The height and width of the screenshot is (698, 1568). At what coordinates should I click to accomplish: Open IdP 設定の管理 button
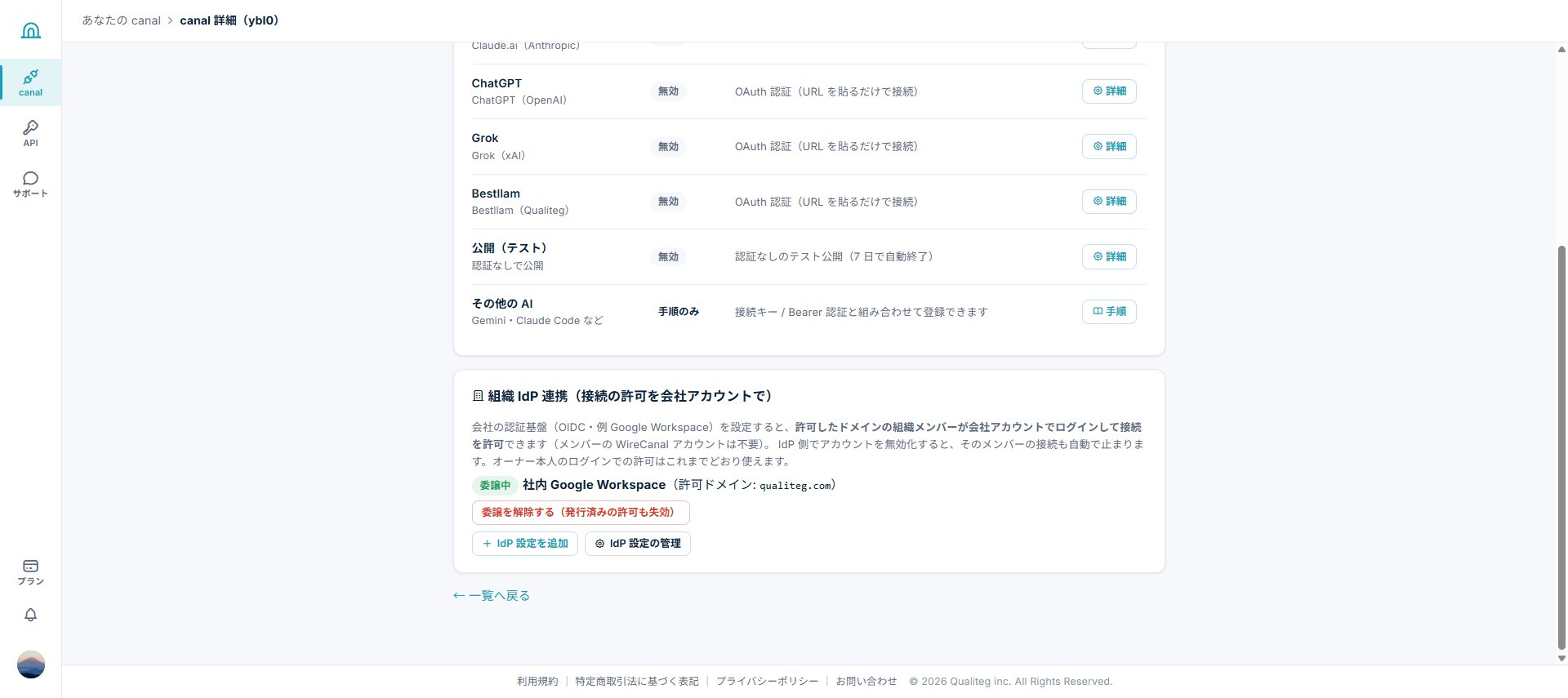[x=638, y=544]
